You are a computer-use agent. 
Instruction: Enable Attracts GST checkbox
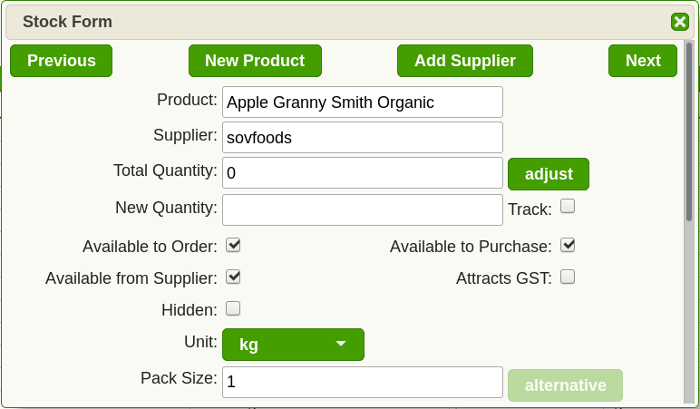567,277
